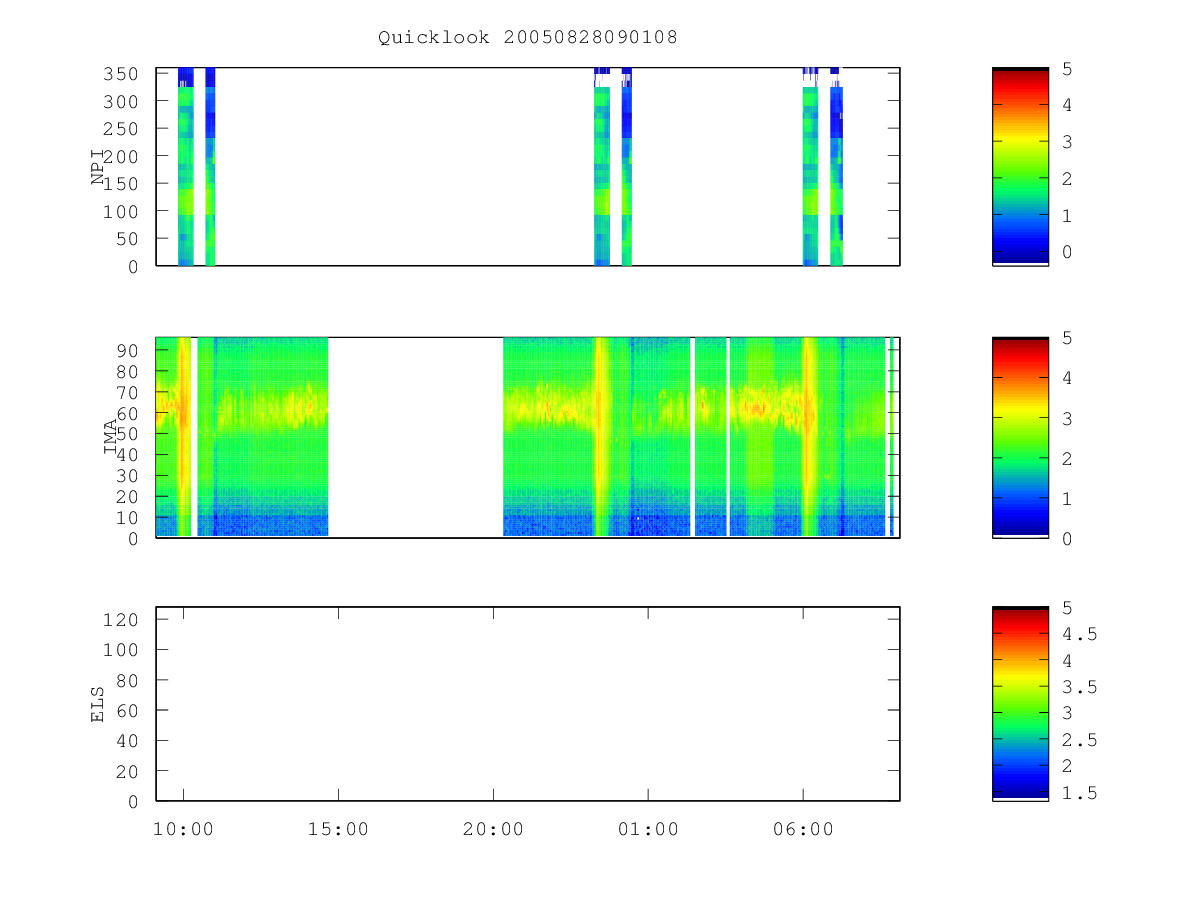Select the NPI color scale bar
The width and height of the screenshot is (1200, 900).
pos(1020,166)
